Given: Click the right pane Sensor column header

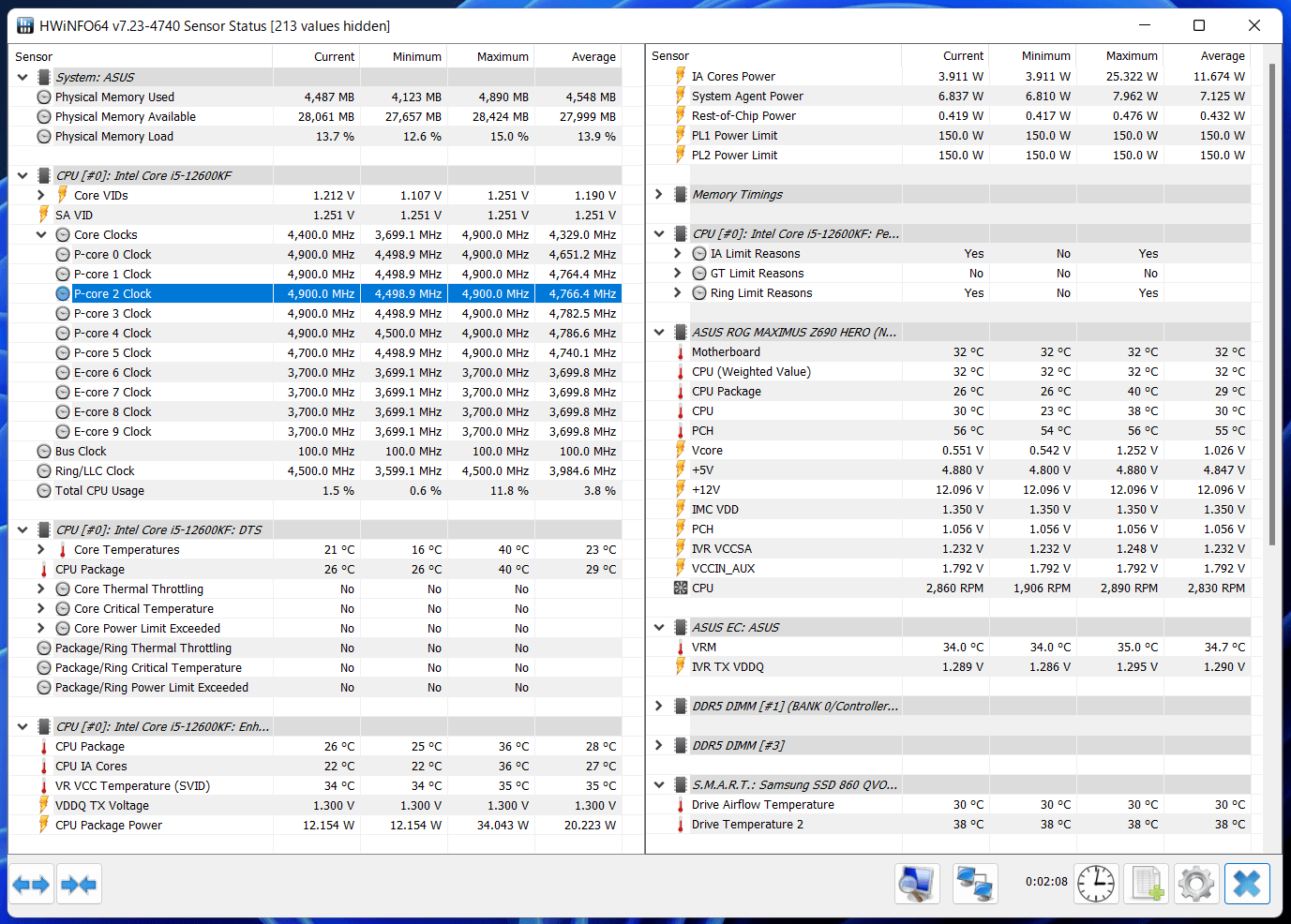Looking at the screenshot, I should 774,56.
